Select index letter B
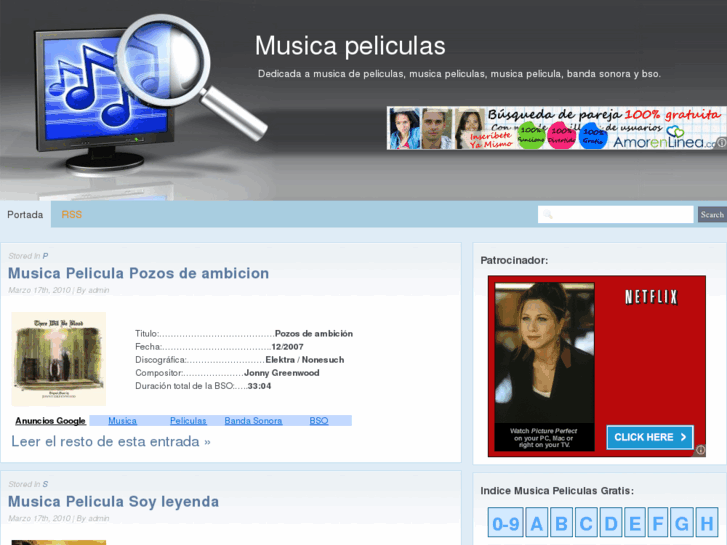Viewport: 727px width, 545px height. click(x=561, y=523)
